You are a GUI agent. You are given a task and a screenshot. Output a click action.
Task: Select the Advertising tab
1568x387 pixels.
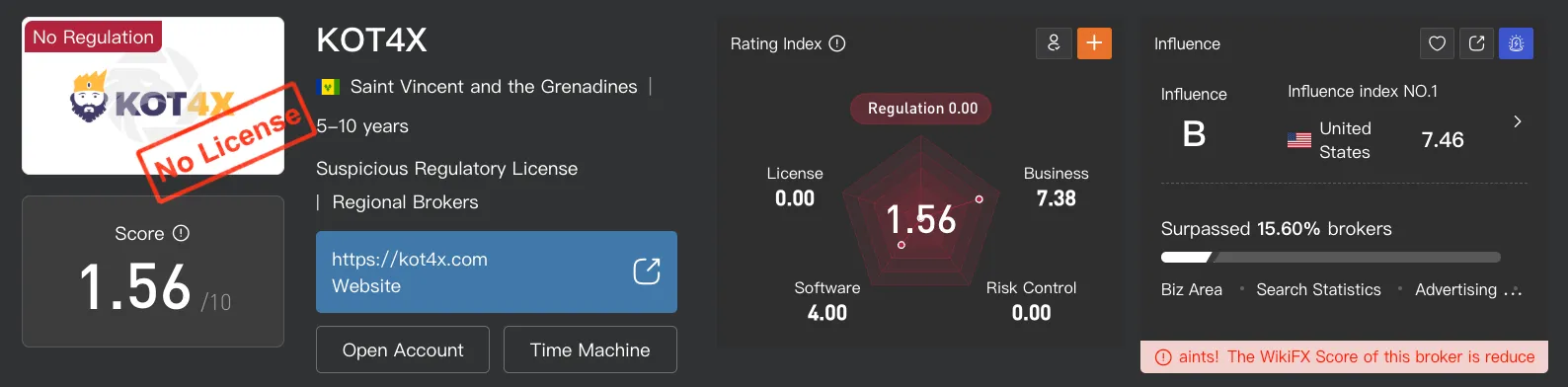(1456, 289)
